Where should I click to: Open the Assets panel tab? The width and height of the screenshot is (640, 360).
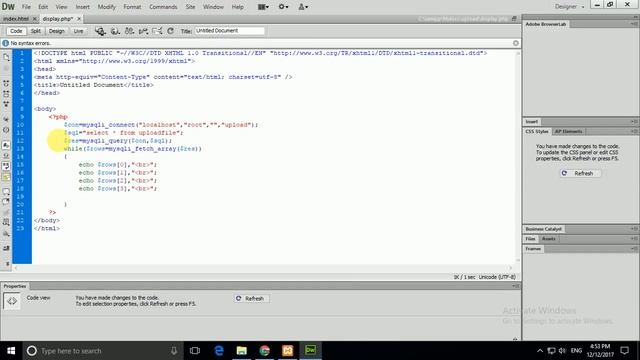click(x=549, y=239)
